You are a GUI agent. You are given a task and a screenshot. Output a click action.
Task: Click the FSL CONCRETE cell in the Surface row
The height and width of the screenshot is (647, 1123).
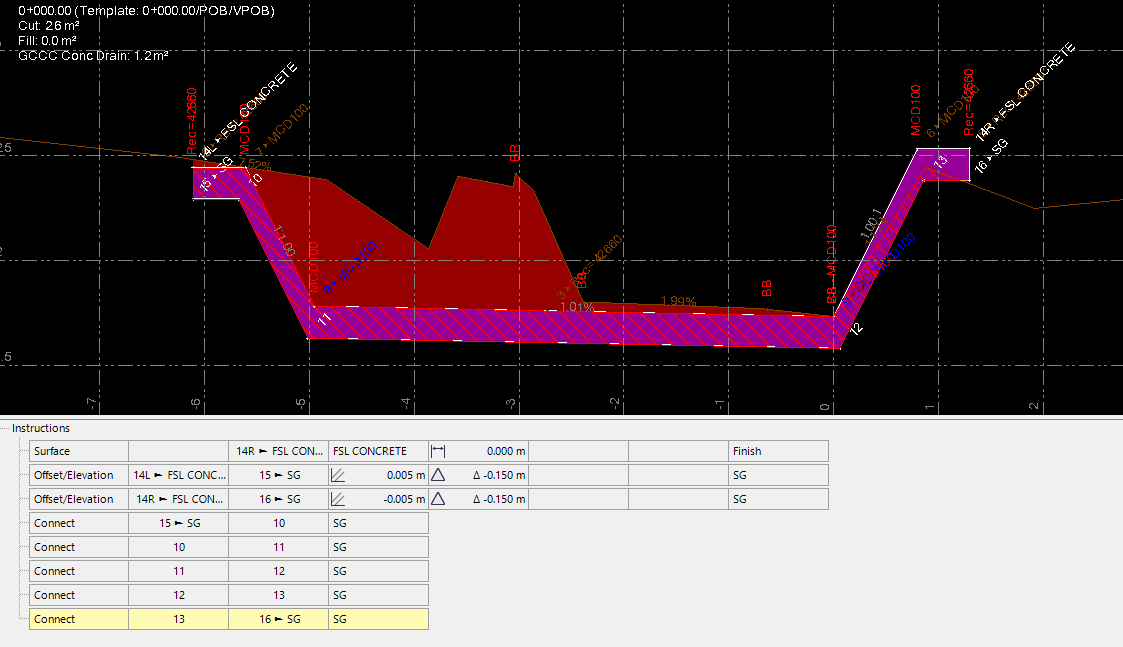pyautogui.click(x=378, y=451)
